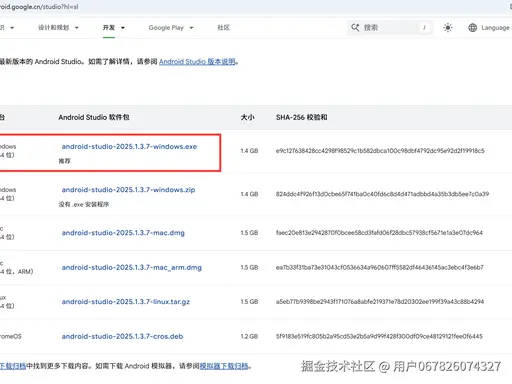Click the search magnifier icon
The image size is (512, 384).
(x=355, y=27)
